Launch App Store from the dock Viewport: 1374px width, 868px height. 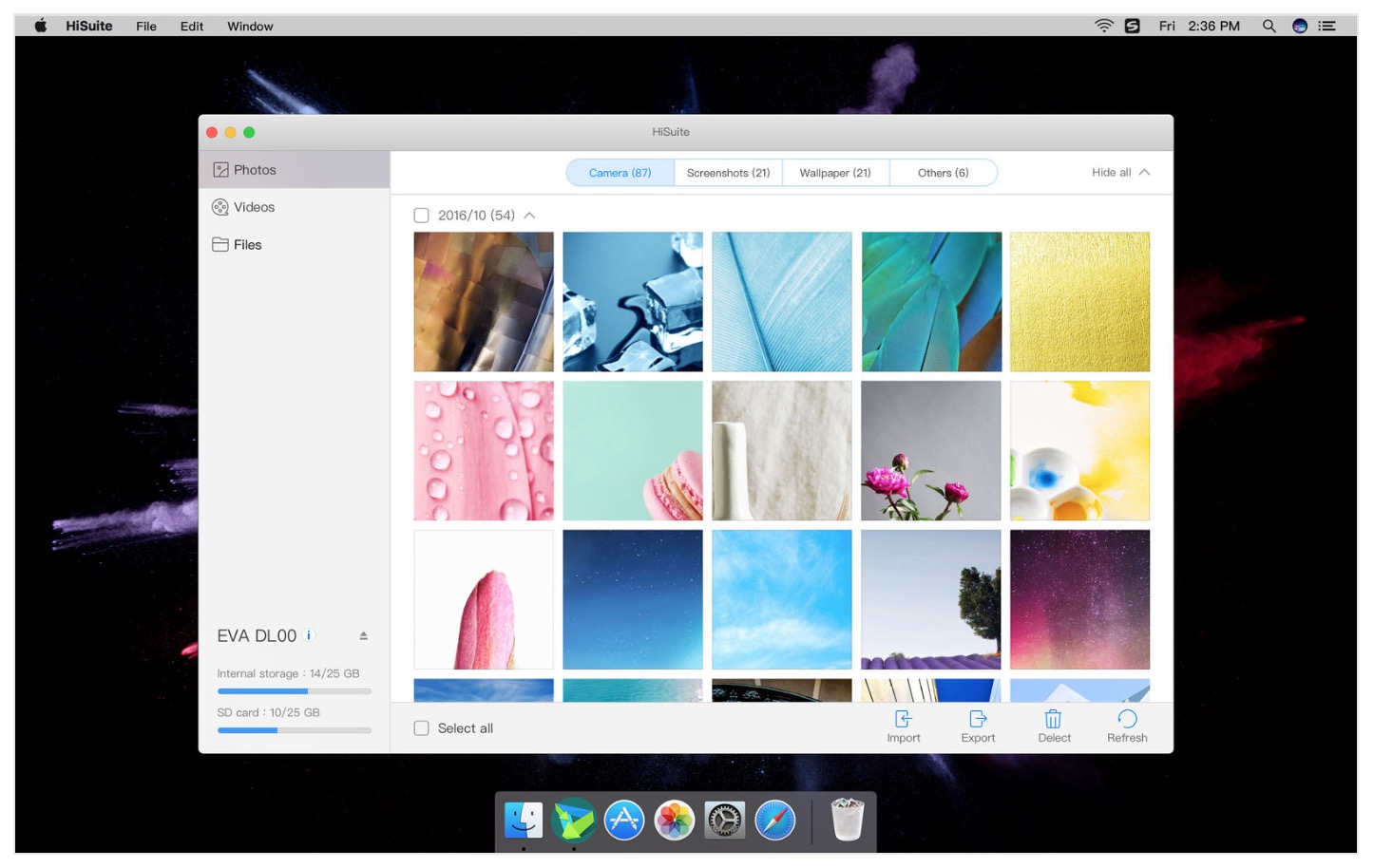pos(624,820)
